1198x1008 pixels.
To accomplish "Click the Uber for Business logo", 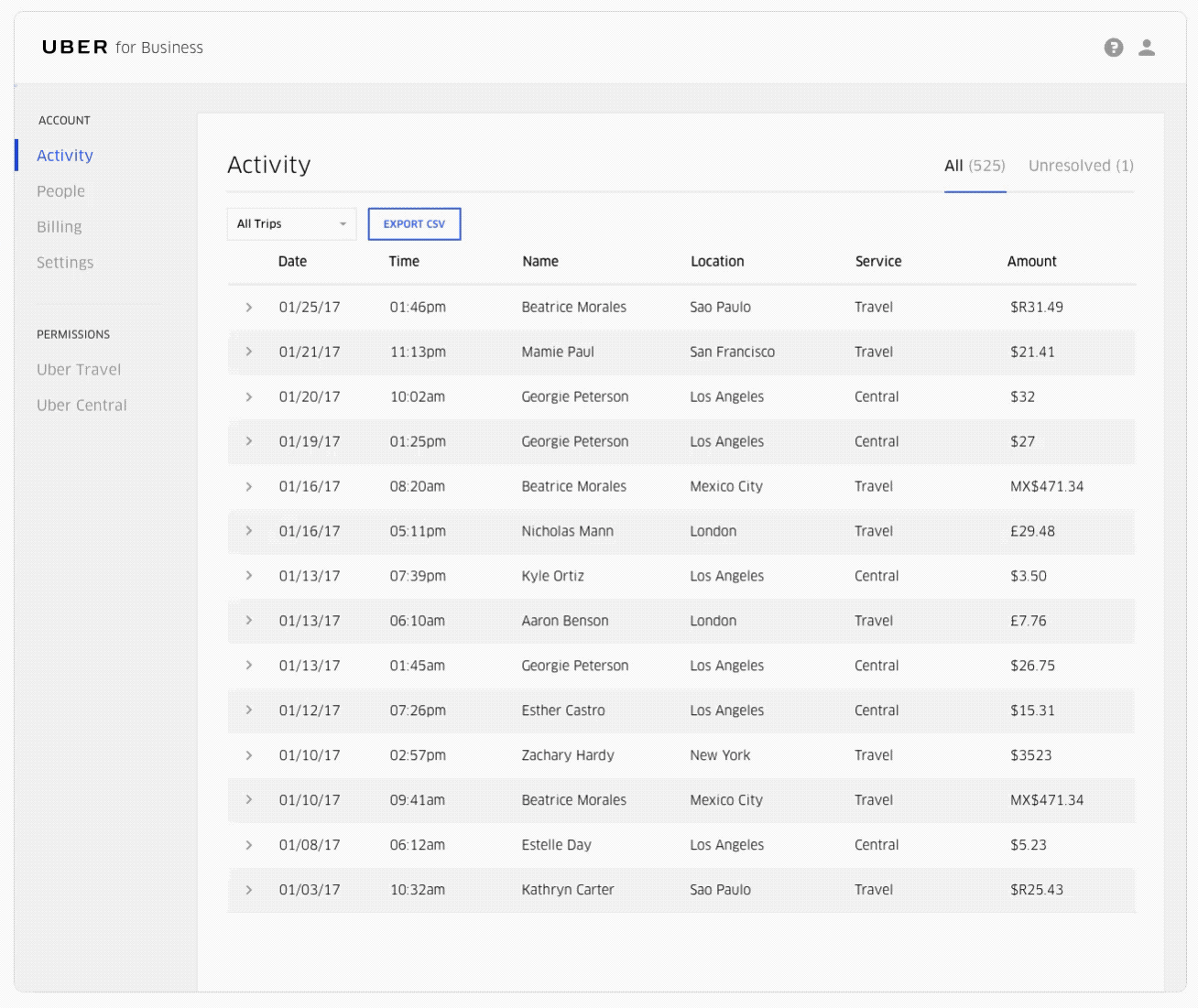I will click(x=123, y=48).
